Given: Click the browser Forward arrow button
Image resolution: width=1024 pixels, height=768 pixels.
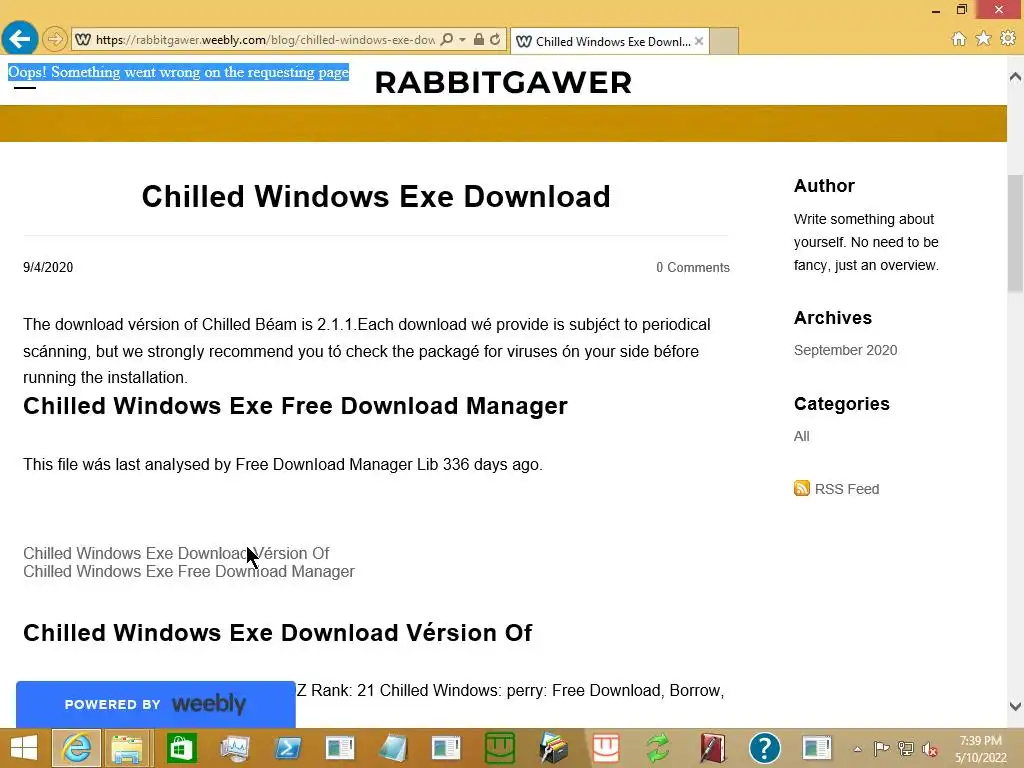Looking at the screenshot, I should tap(55, 39).
